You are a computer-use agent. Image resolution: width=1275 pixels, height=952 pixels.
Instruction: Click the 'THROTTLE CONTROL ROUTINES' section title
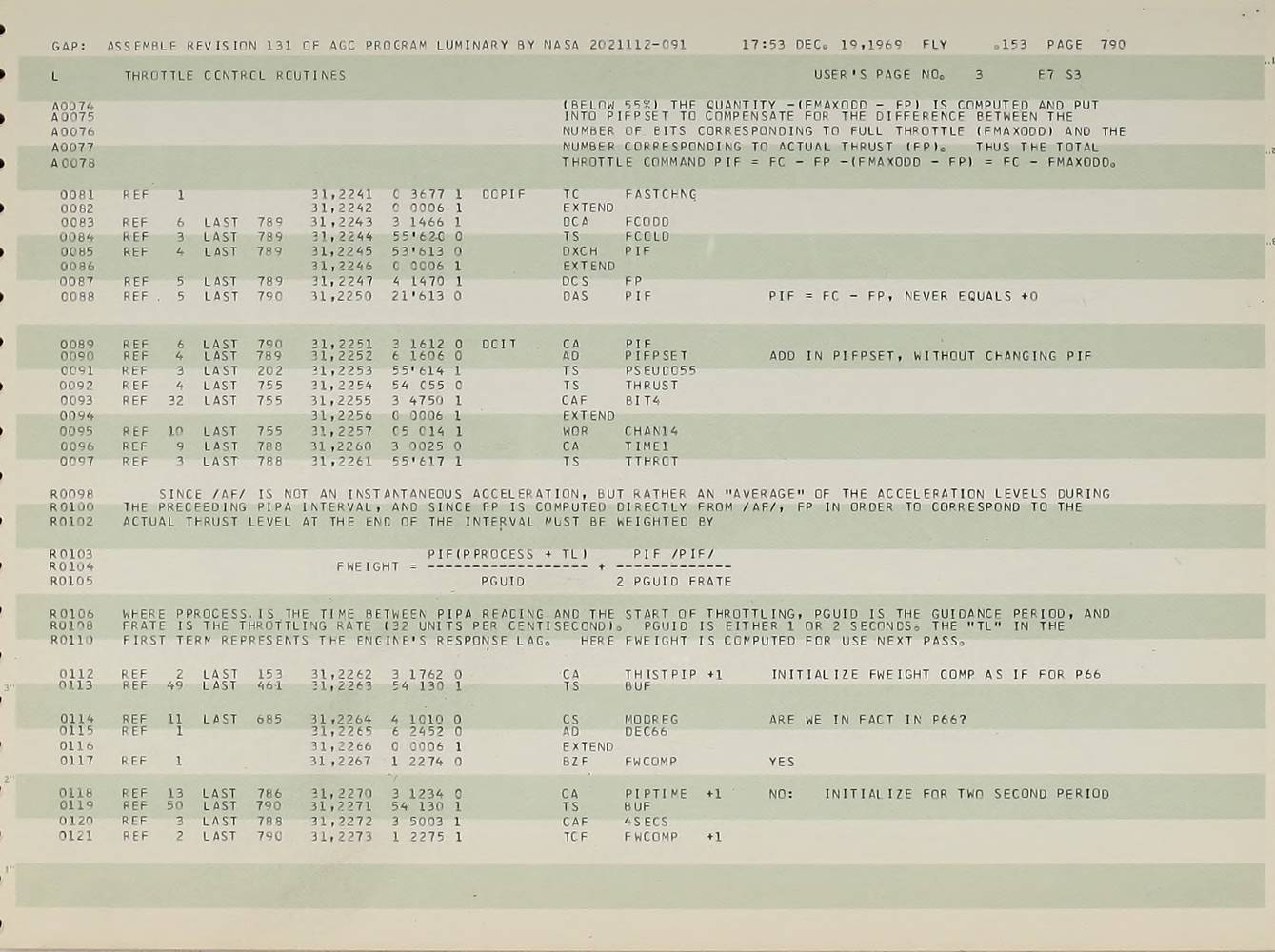235,75
